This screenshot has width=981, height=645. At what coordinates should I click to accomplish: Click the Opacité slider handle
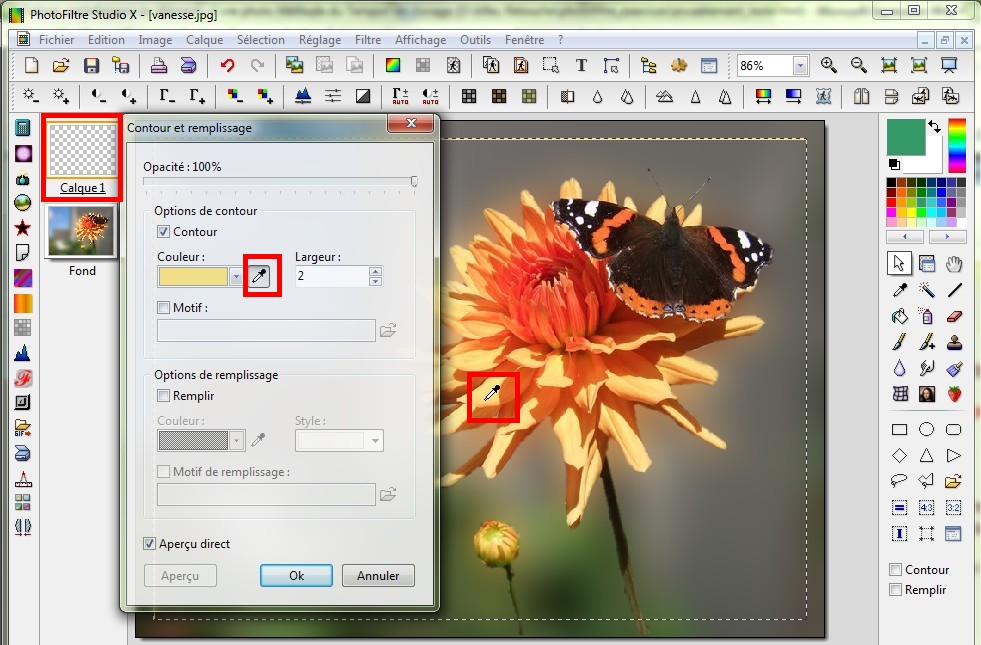(414, 181)
